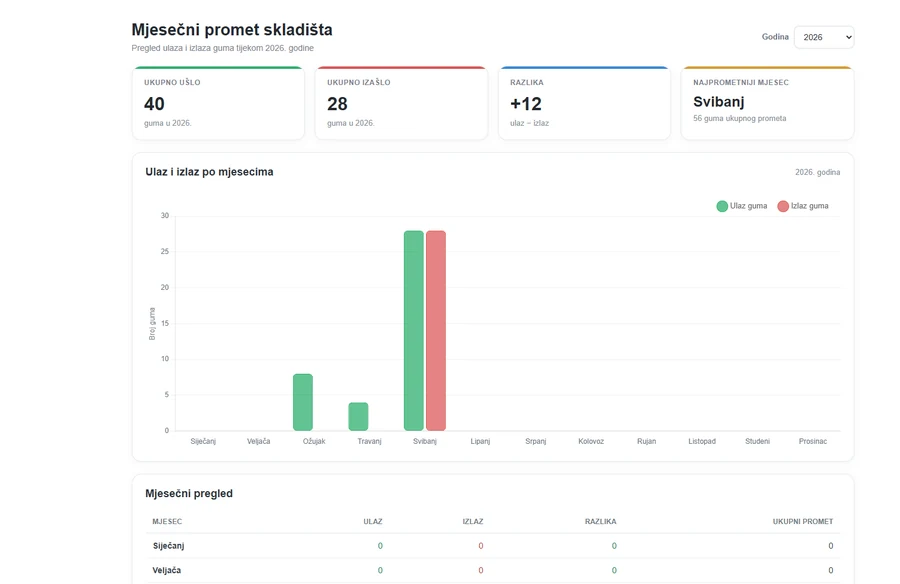This screenshot has width=900, height=584.
Task: Click the Mjesečni promet skladišta heading
Action: point(232,29)
